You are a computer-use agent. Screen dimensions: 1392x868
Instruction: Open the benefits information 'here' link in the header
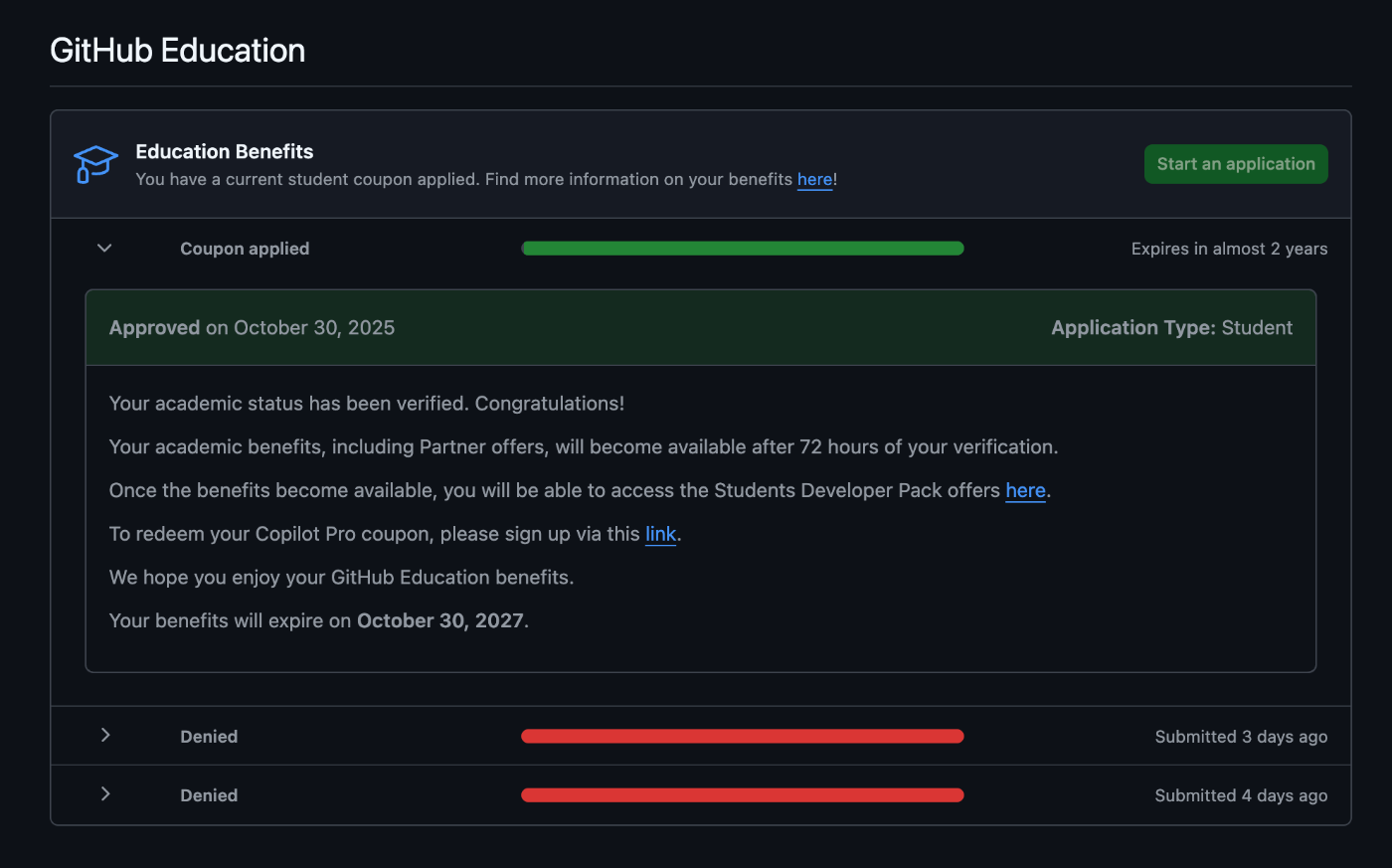(x=814, y=180)
